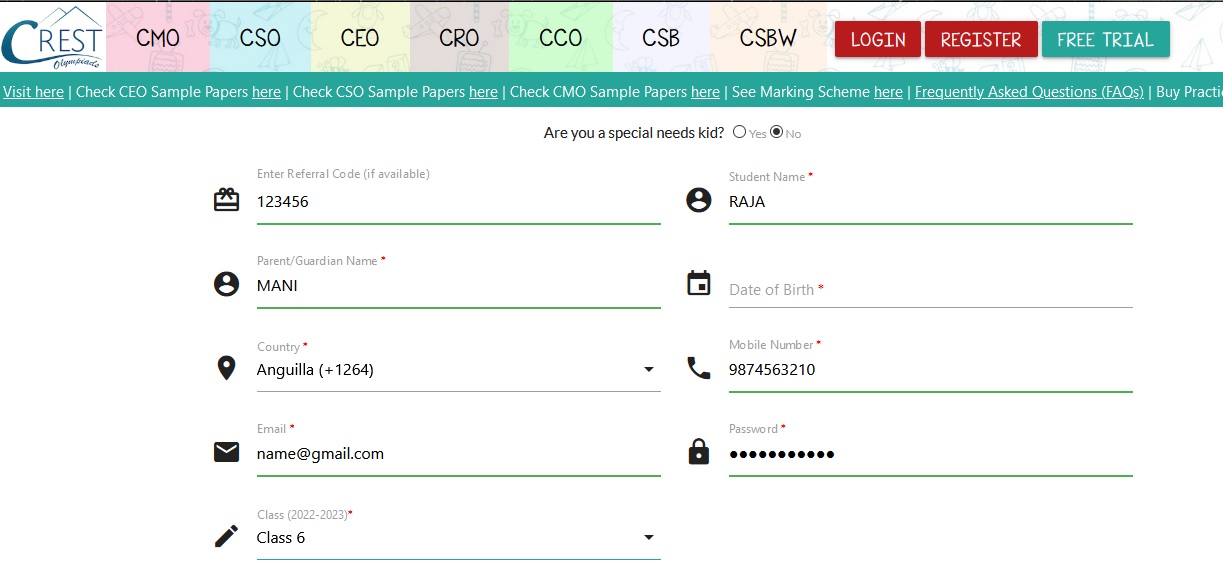The width and height of the screenshot is (1223, 581).
Task: Open the CMO menu tab
Action: tap(158, 38)
